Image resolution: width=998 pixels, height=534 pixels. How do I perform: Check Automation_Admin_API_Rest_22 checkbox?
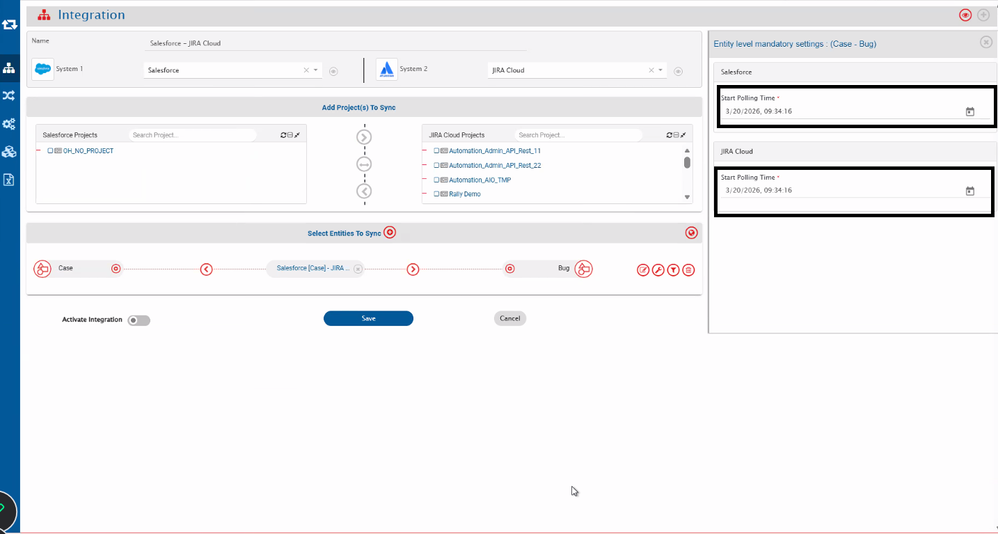coord(437,165)
